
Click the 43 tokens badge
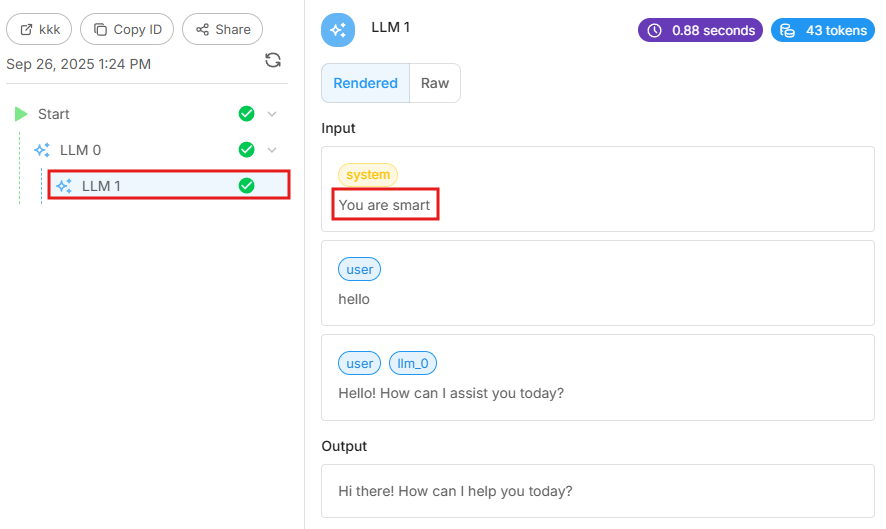(823, 30)
